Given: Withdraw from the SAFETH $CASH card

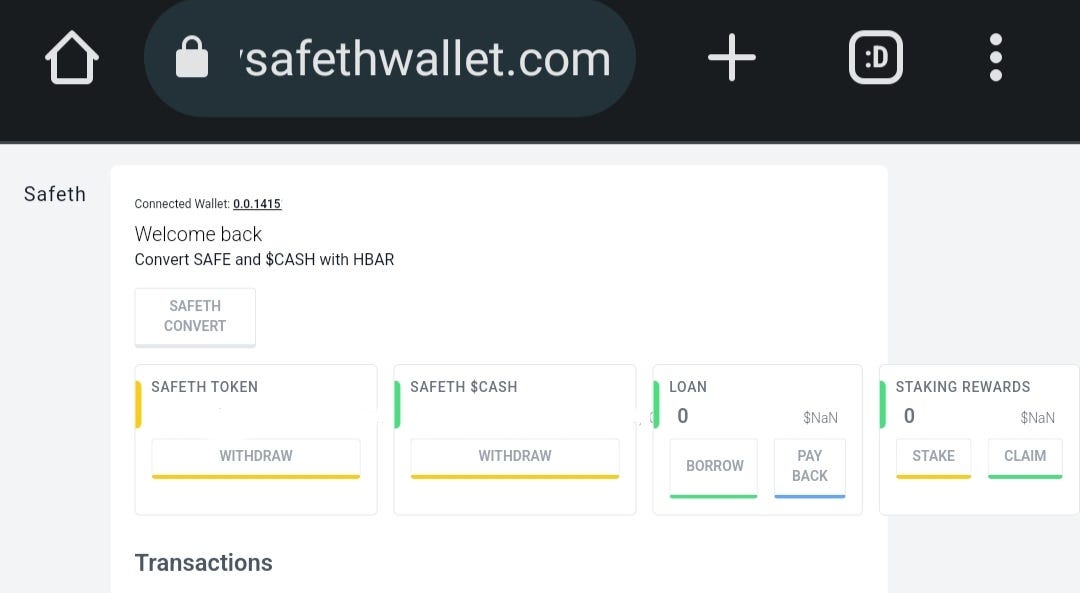Looking at the screenshot, I should click(514, 455).
